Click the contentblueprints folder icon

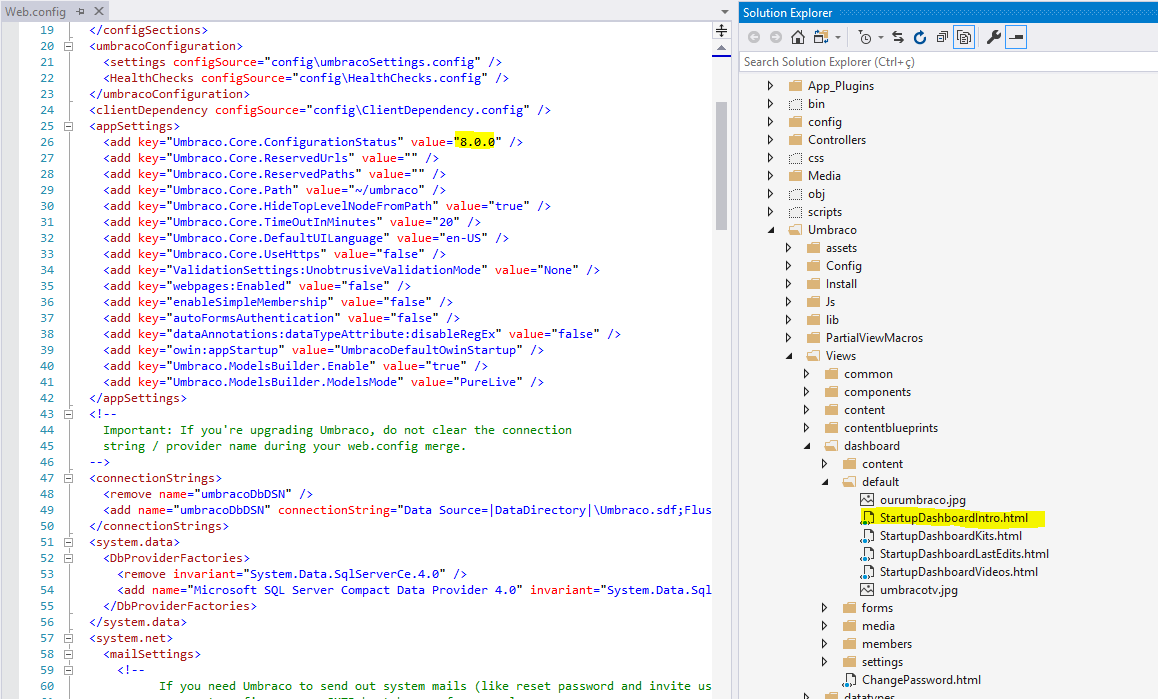(832, 428)
